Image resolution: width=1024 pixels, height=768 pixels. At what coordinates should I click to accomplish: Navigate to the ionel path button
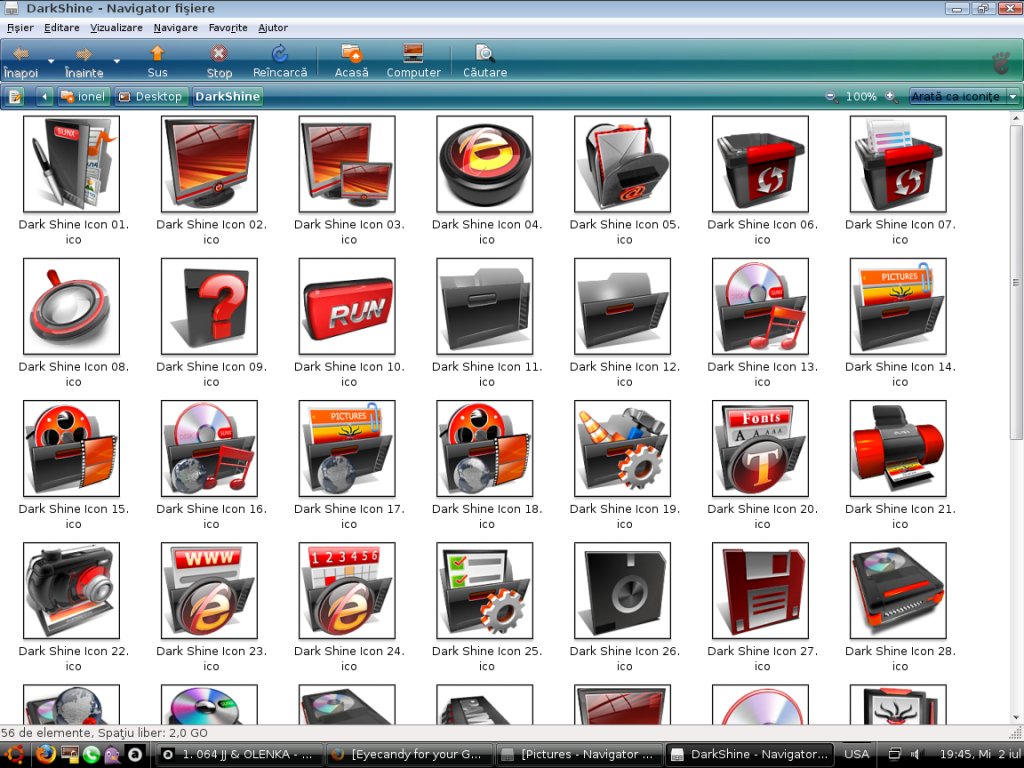click(83, 97)
